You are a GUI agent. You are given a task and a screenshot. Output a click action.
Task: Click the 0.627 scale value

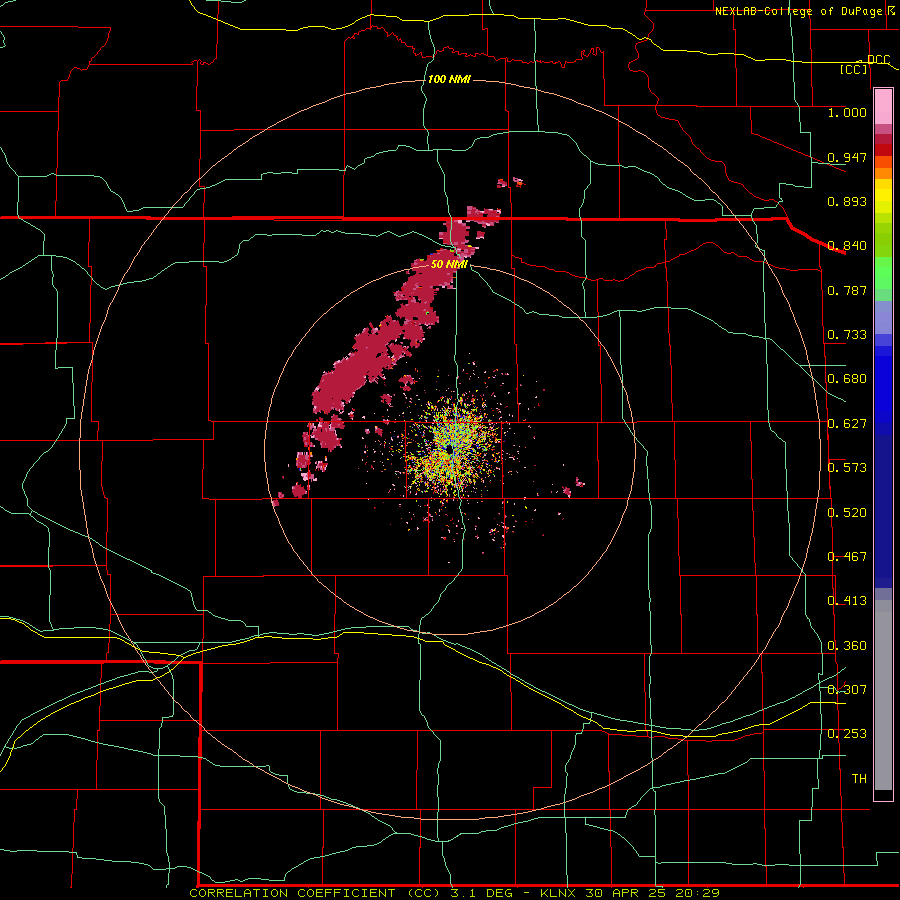click(x=847, y=424)
